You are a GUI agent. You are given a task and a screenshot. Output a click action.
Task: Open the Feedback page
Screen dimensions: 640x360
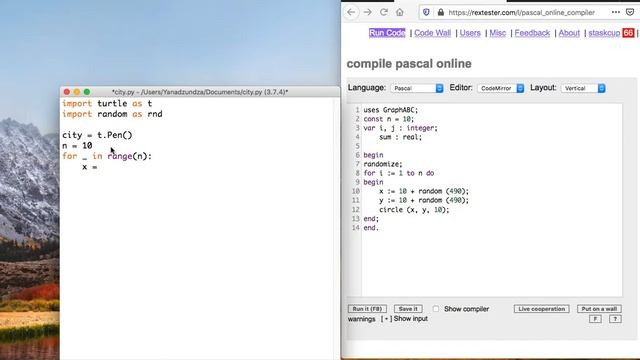coord(532,33)
